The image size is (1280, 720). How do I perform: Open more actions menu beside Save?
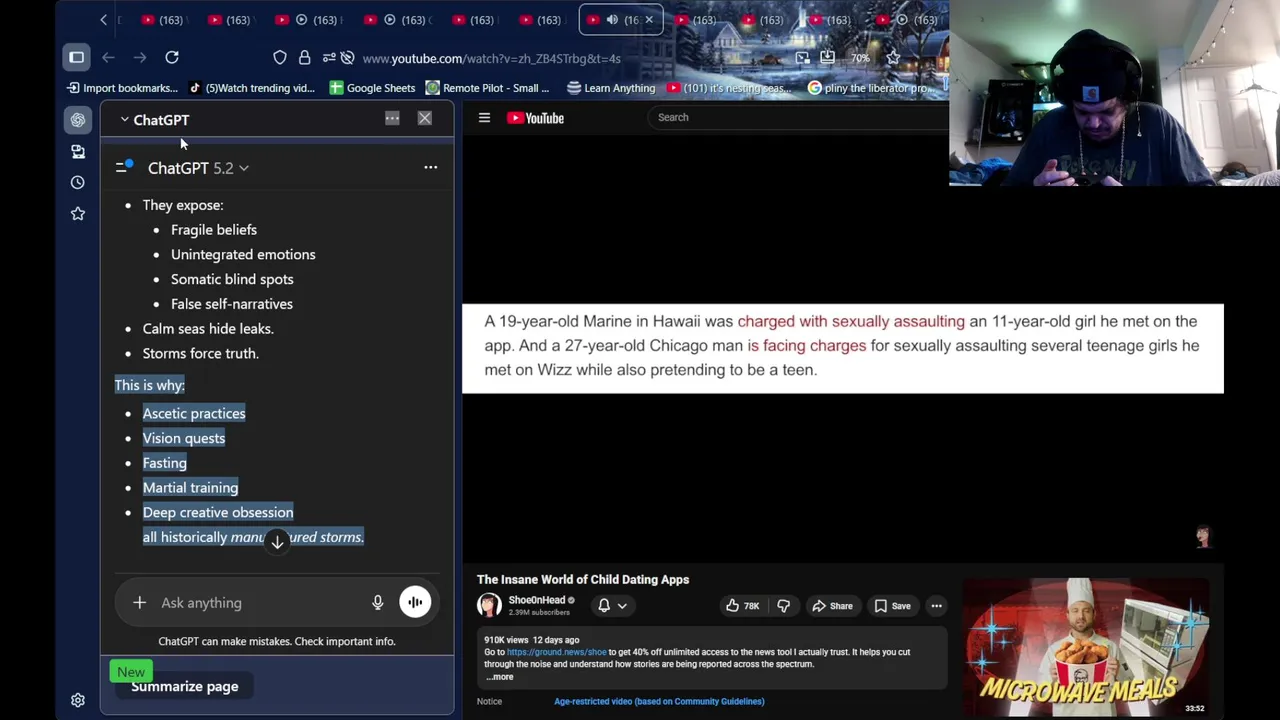[936, 606]
